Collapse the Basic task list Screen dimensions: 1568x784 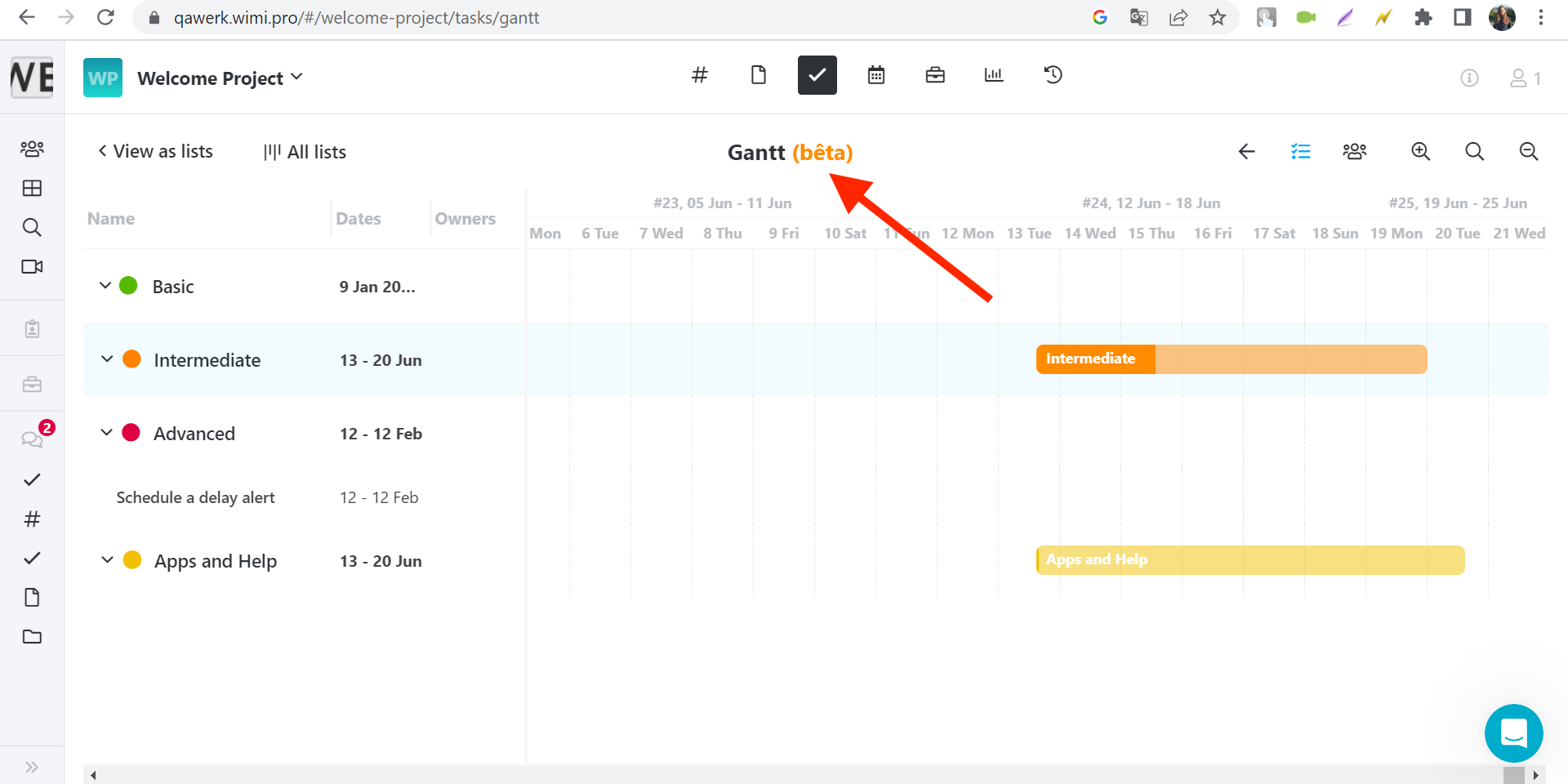click(105, 286)
